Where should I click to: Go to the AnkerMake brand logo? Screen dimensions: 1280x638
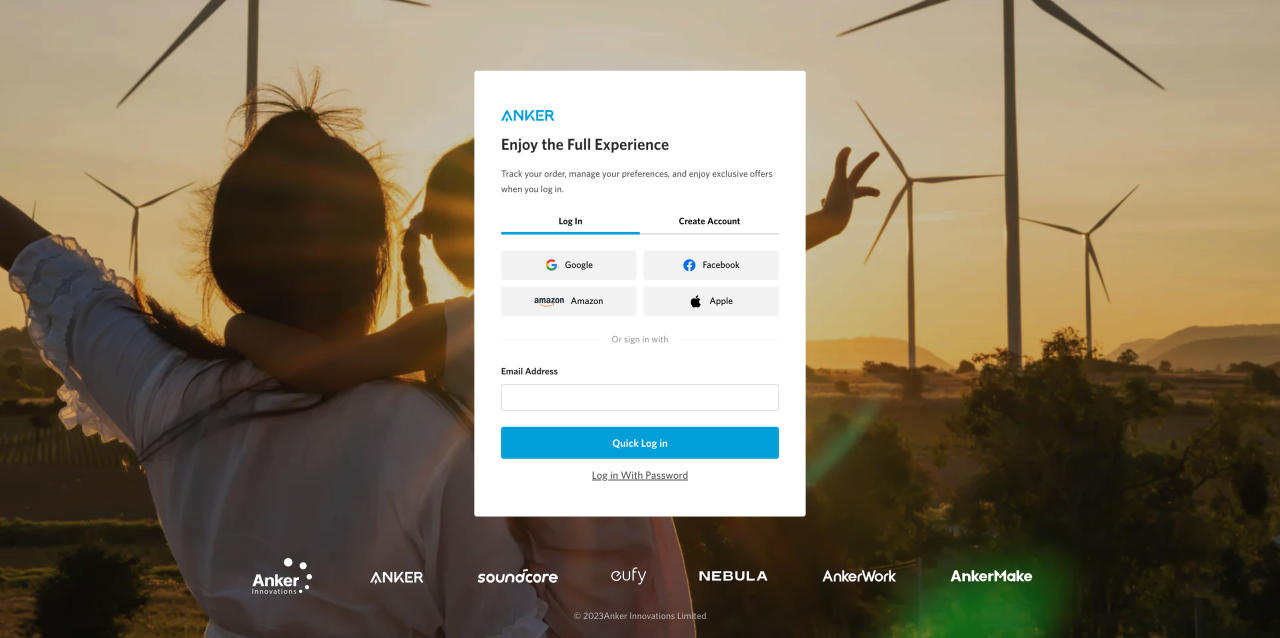coord(990,576)
